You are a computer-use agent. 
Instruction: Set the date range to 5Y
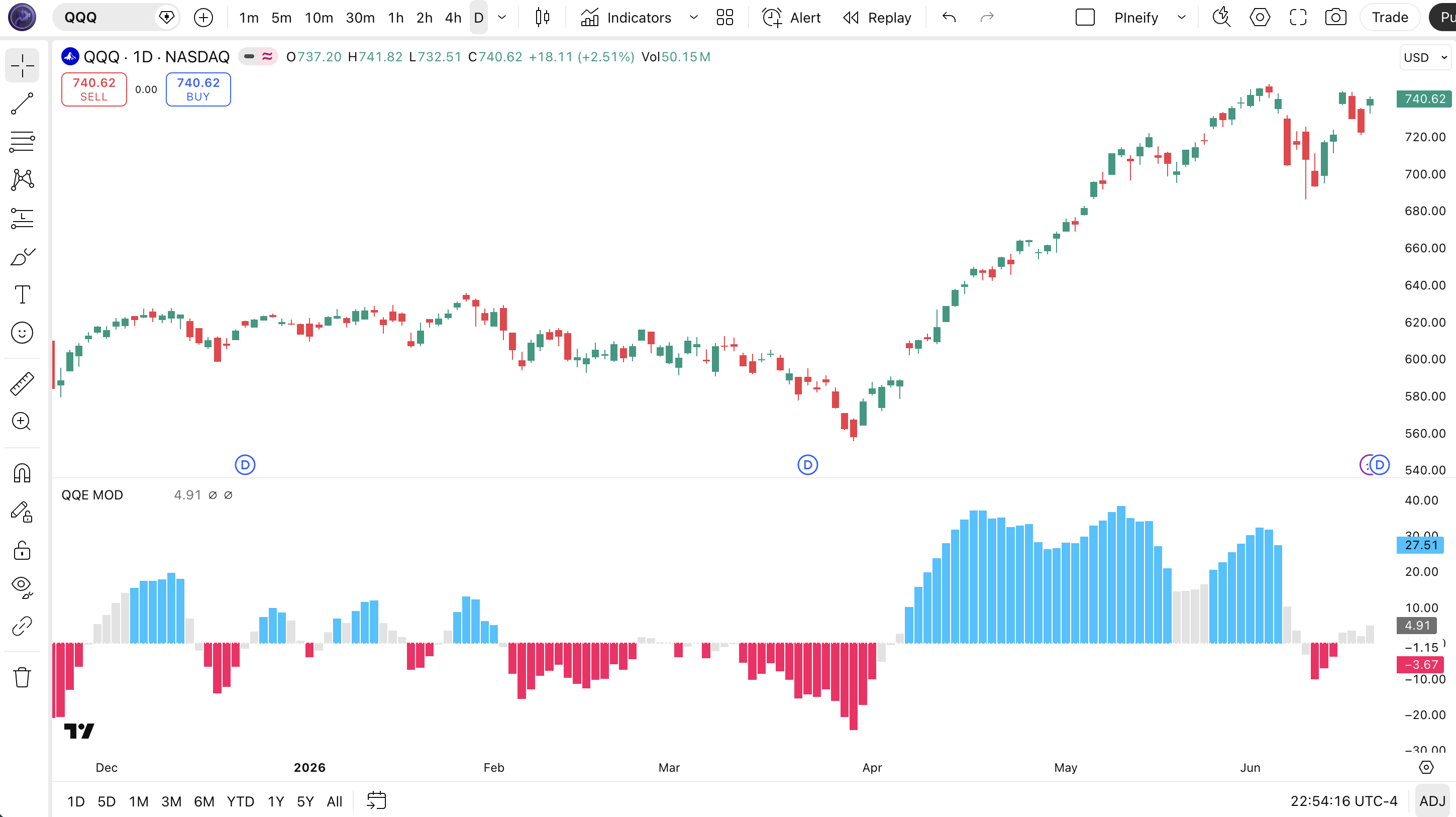click(305, 801)
